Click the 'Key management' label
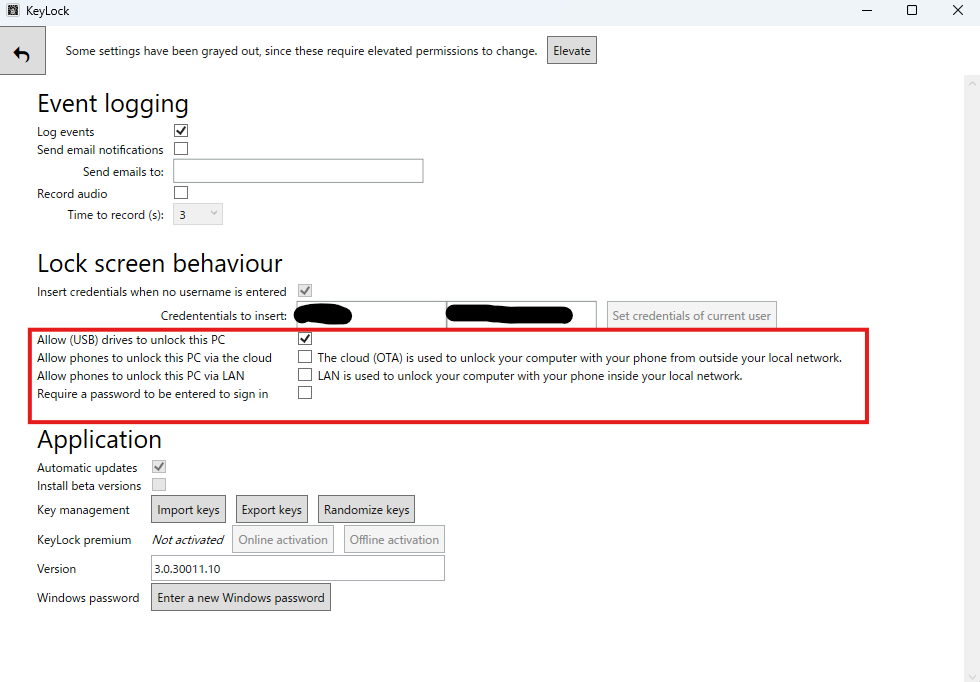This screenshot has width=980, height=682. tap(83, 509)
